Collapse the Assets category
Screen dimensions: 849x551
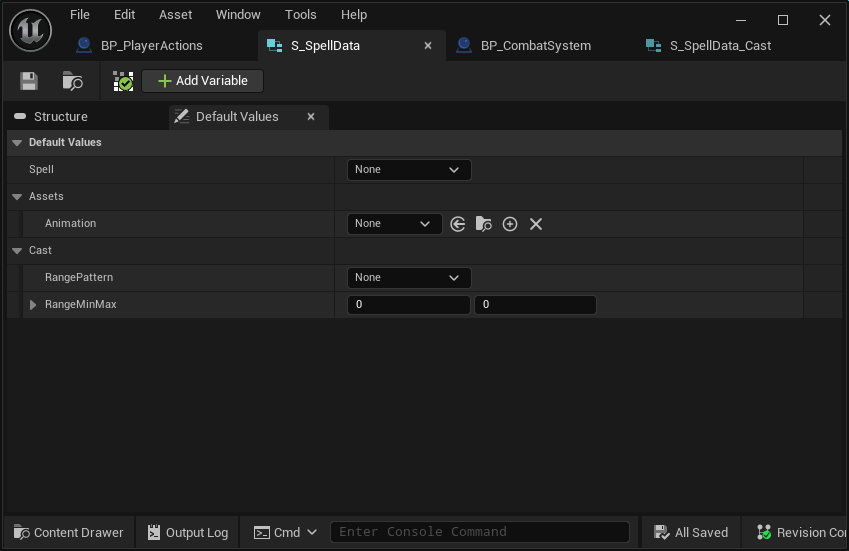pyautogui.click(x=17, y=197)
